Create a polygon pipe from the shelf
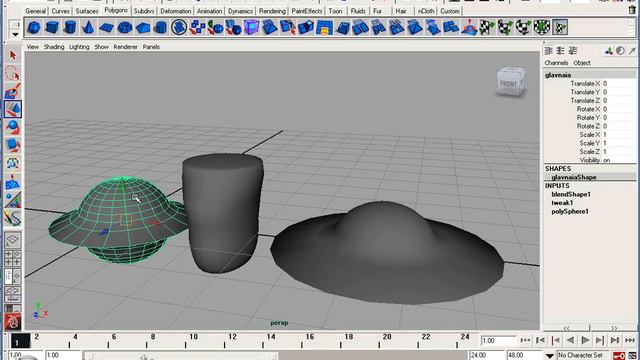The height and width of the screenshot is (360, 640). click(x=161, y=27)
